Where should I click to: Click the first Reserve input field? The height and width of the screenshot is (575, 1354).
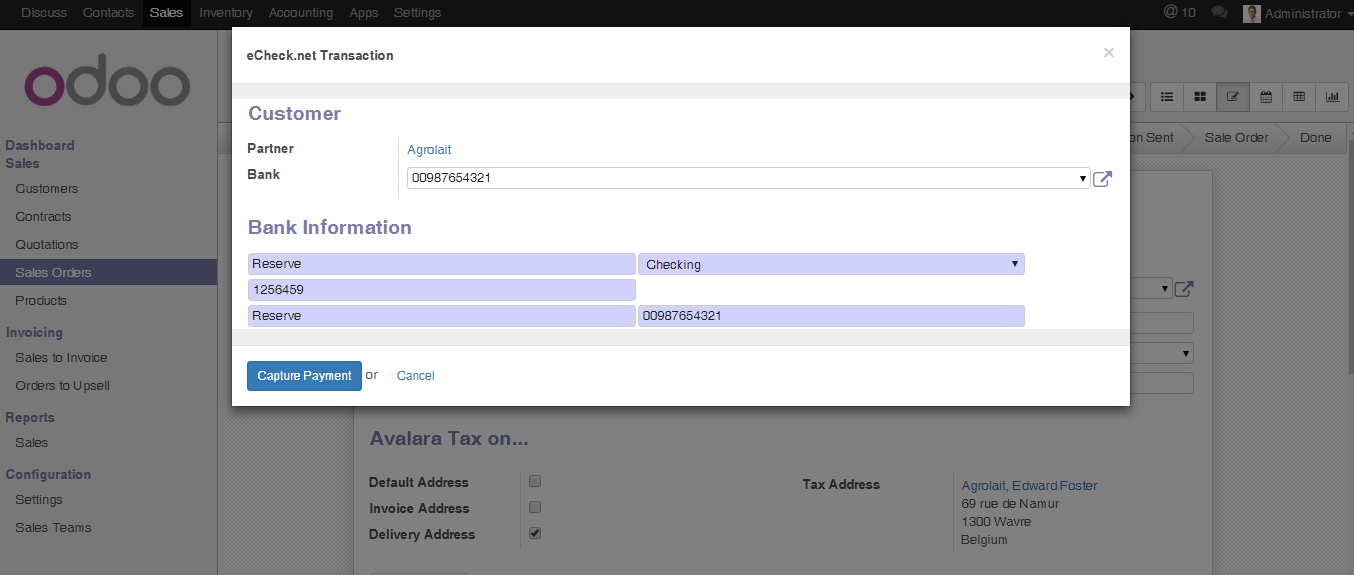click(441, 264)
